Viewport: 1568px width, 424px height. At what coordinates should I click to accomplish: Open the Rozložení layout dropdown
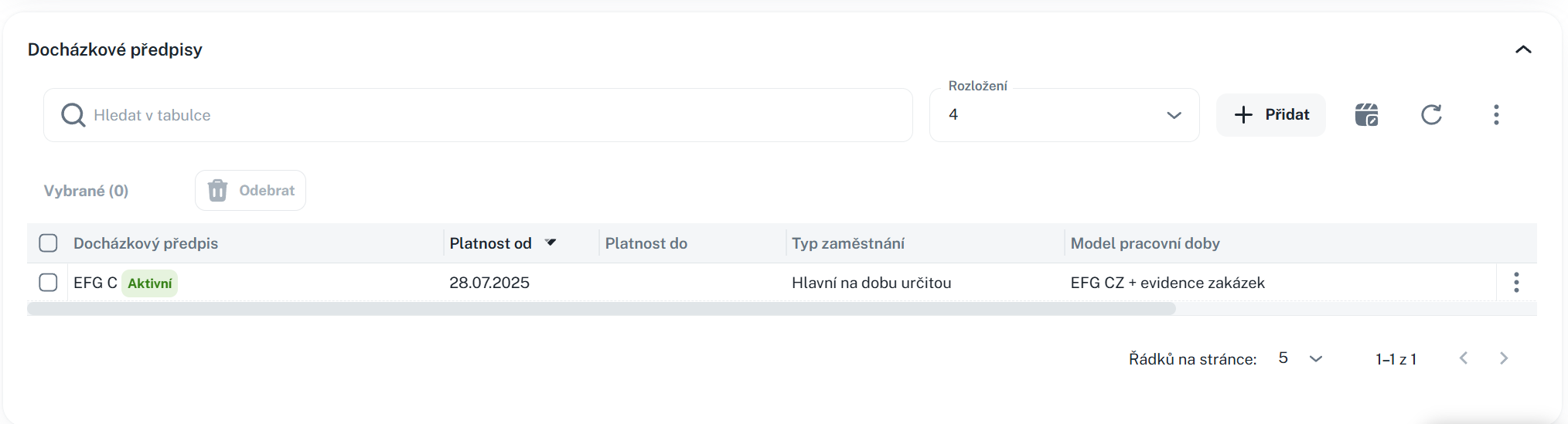point(1064,115)
